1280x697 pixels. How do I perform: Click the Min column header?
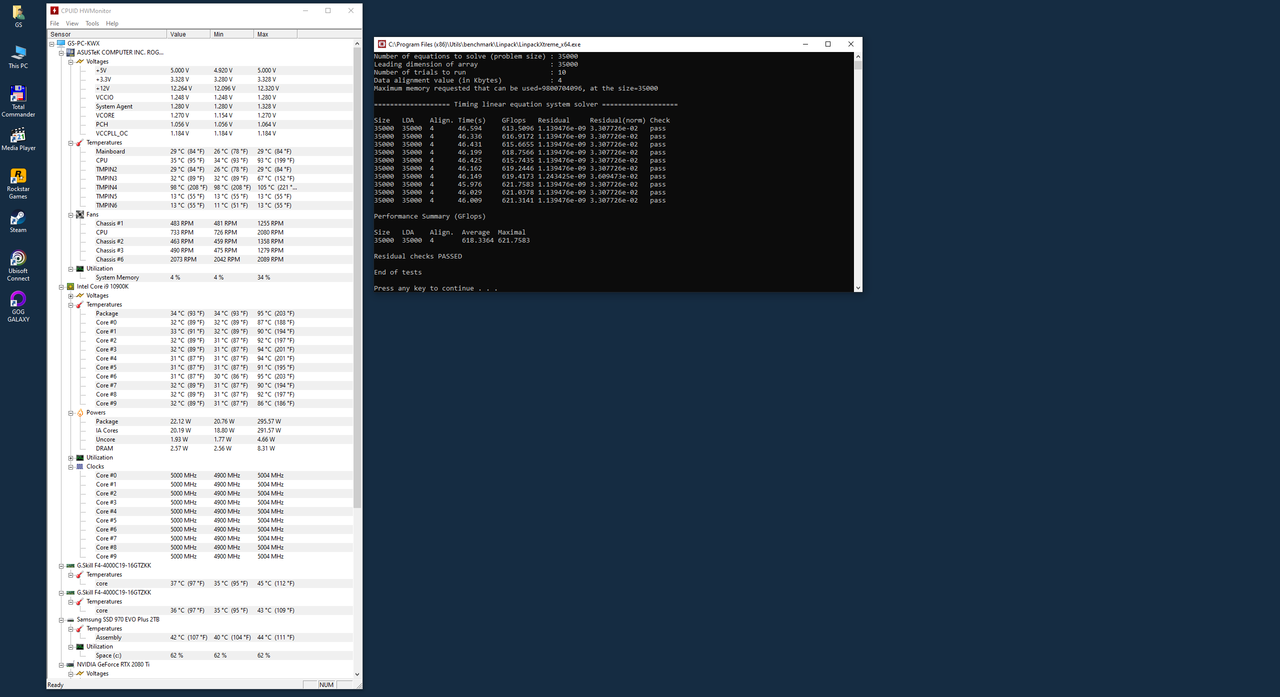pos(232,34)
